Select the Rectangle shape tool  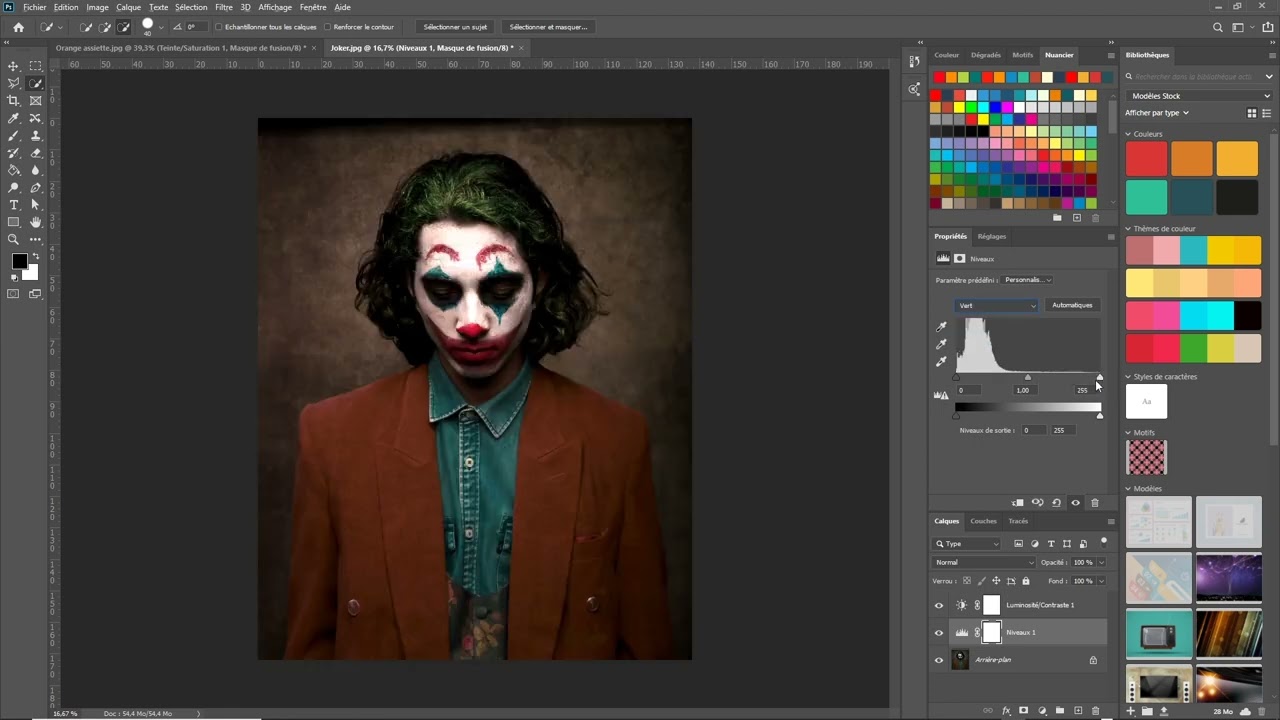tap(13, 222)
